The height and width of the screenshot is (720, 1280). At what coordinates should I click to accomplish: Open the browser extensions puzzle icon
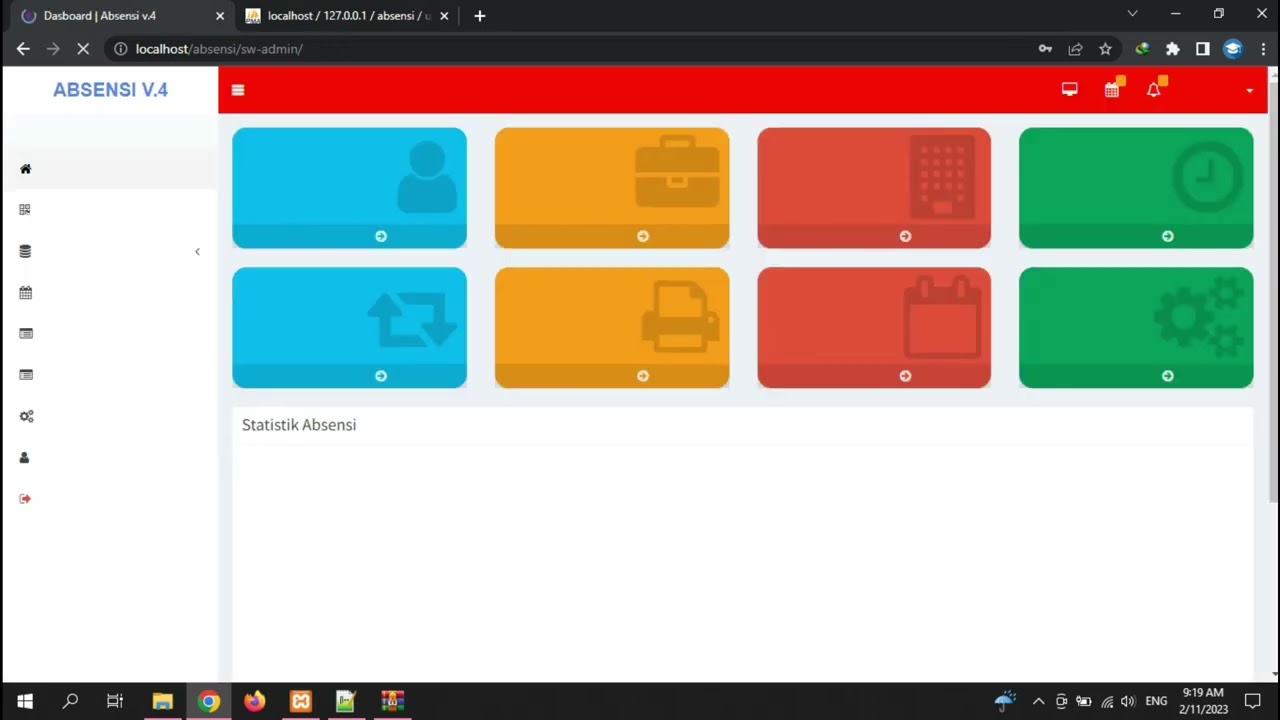1173,49
